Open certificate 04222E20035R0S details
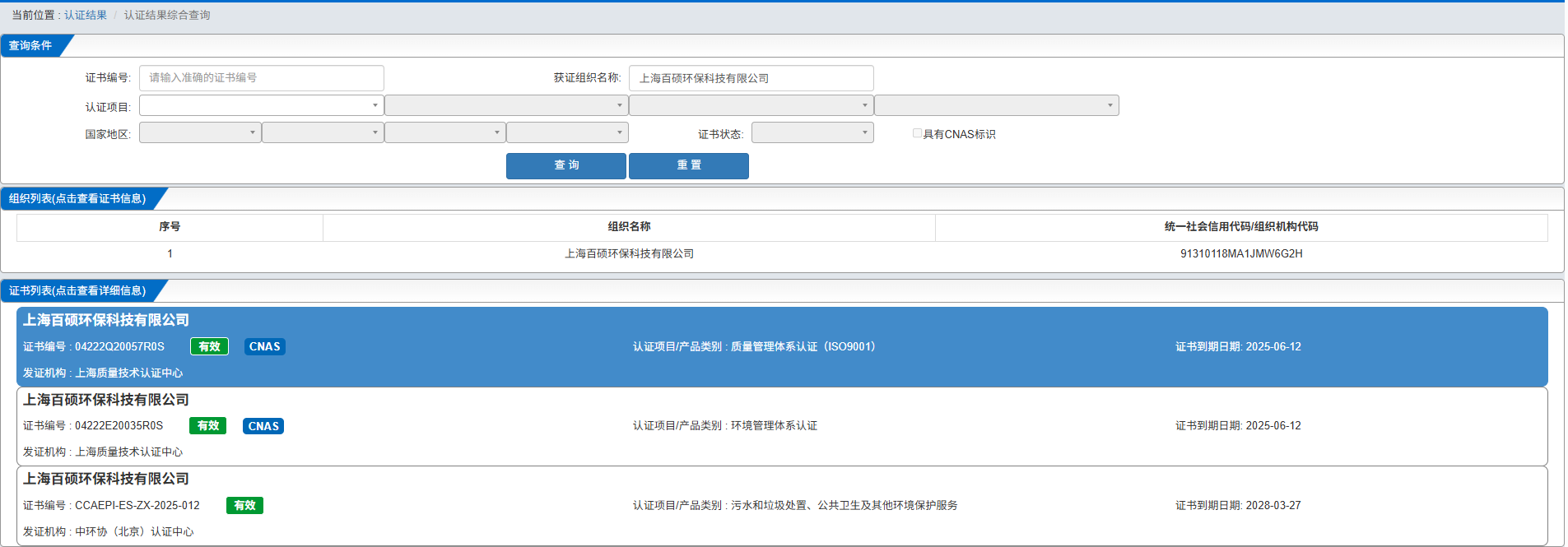This screenshot has height=547, width=1568. (x=782, y=426)
